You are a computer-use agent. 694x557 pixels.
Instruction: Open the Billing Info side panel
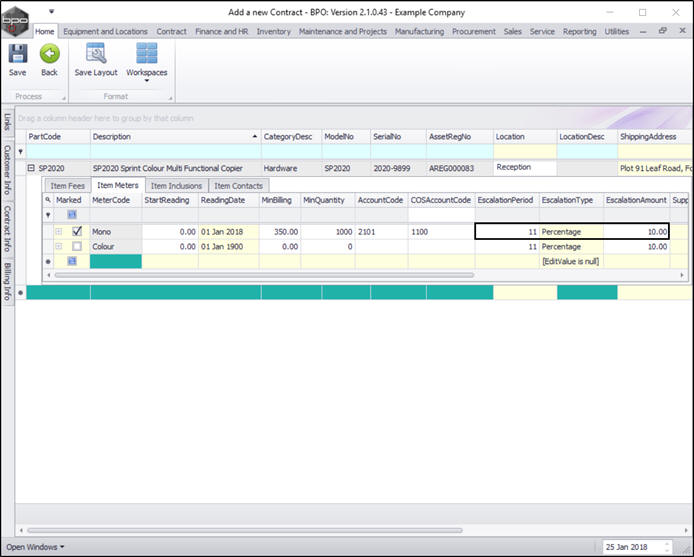8,282
